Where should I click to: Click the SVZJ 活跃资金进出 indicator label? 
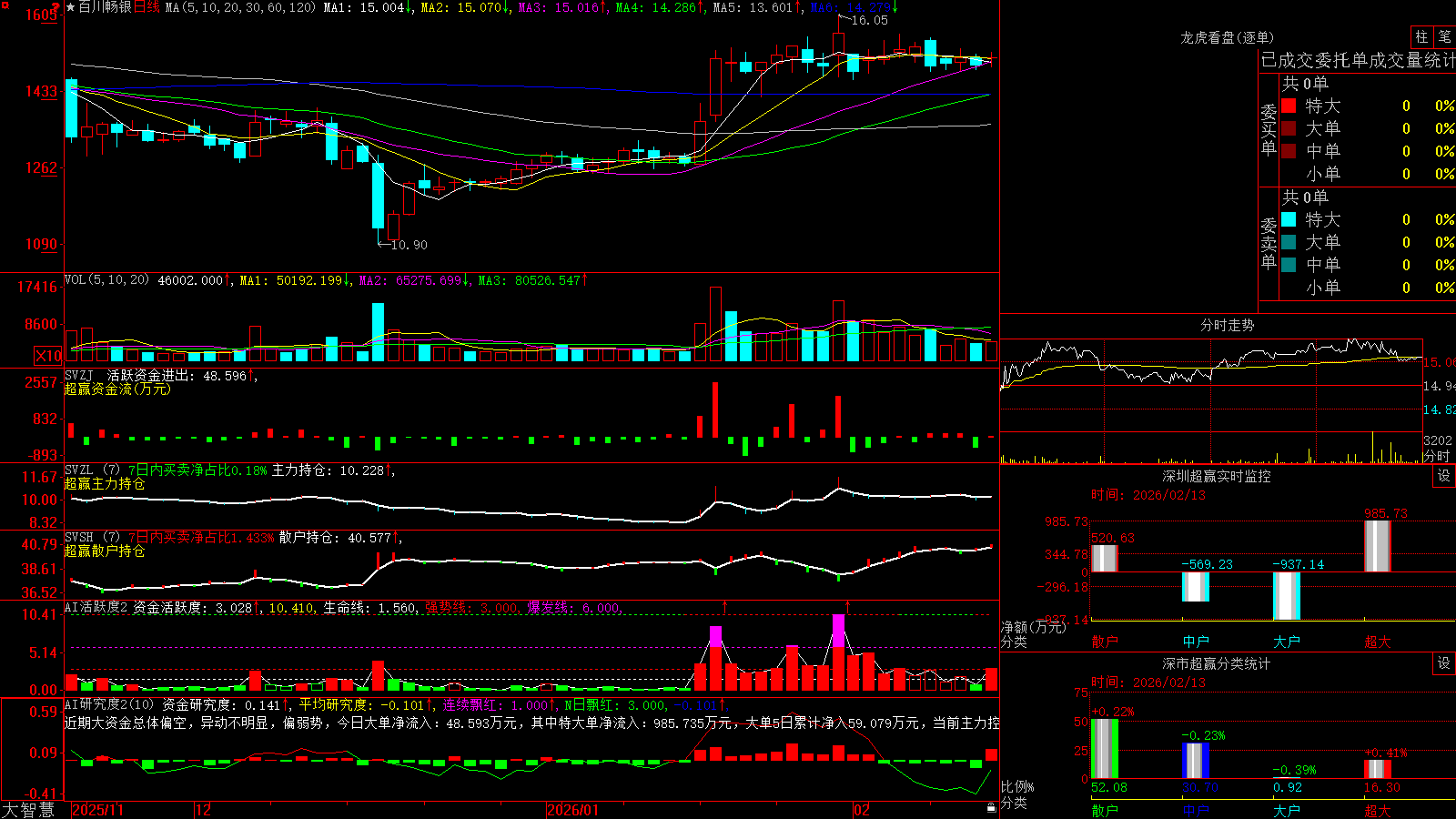click(x=128, y=376)
